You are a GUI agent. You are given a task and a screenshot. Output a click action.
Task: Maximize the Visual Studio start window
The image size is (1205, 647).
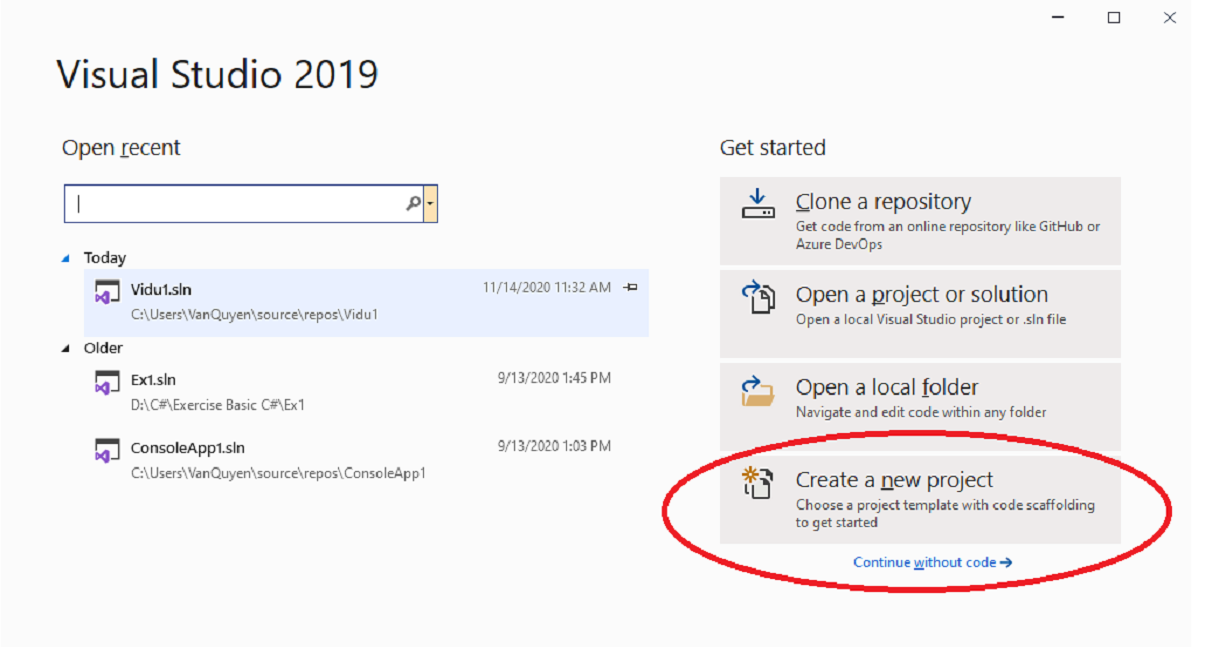1114,18
